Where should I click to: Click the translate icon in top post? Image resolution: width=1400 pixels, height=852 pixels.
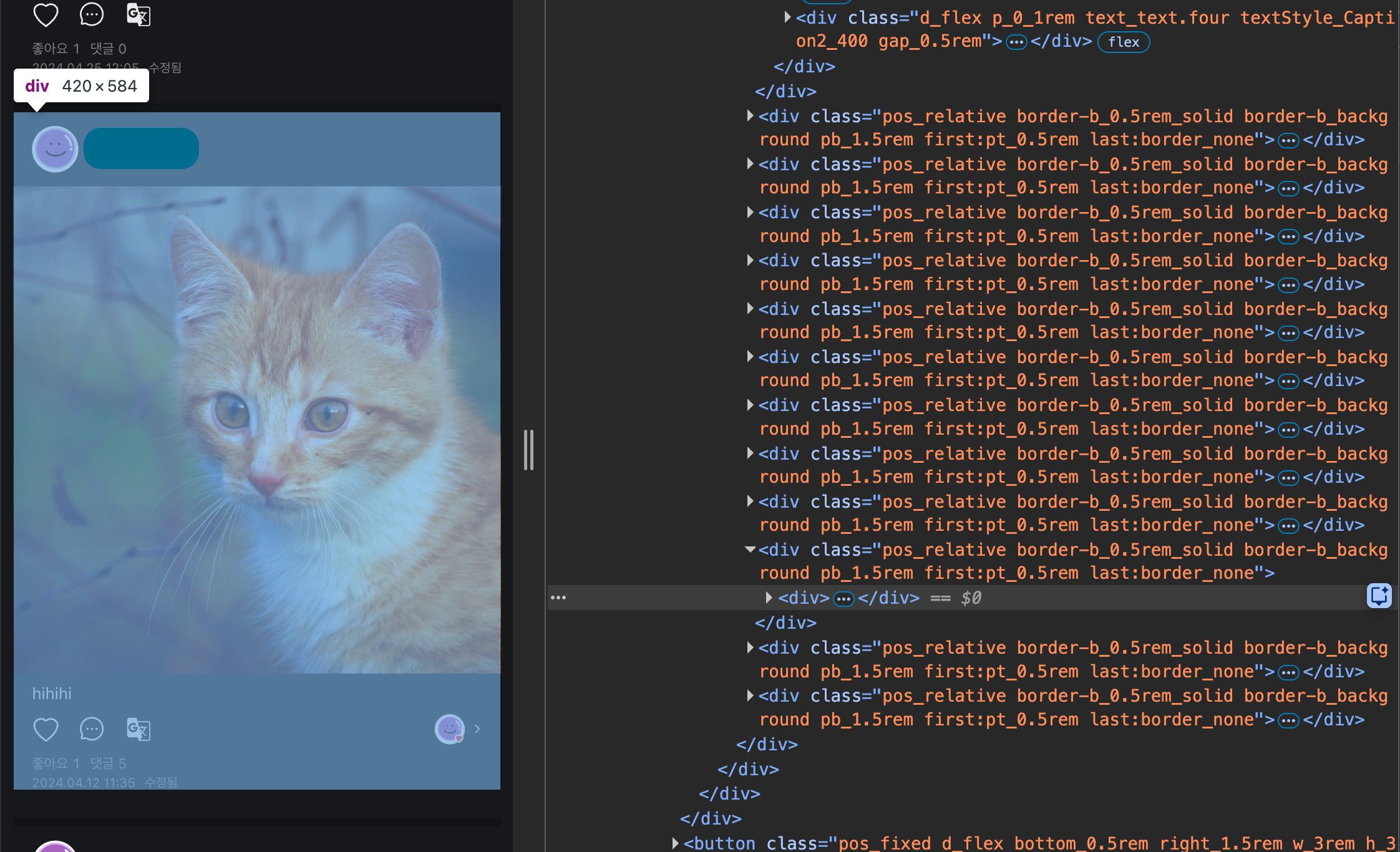(x=139, y=15)
